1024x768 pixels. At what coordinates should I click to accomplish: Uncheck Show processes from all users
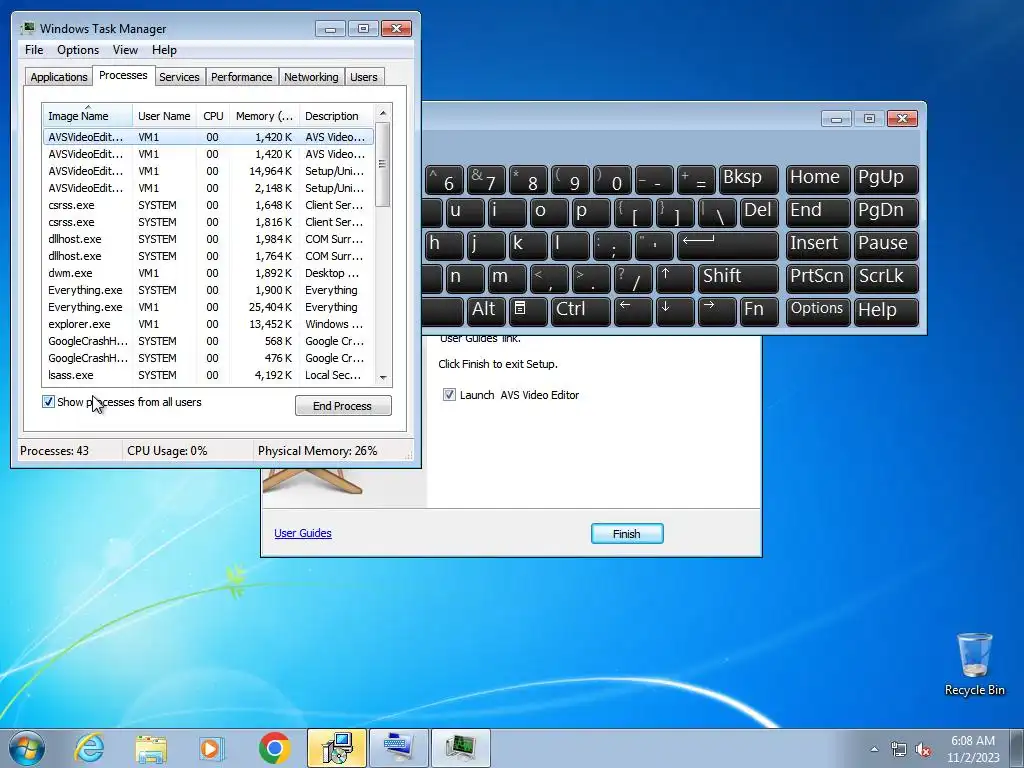coord(48,402)
